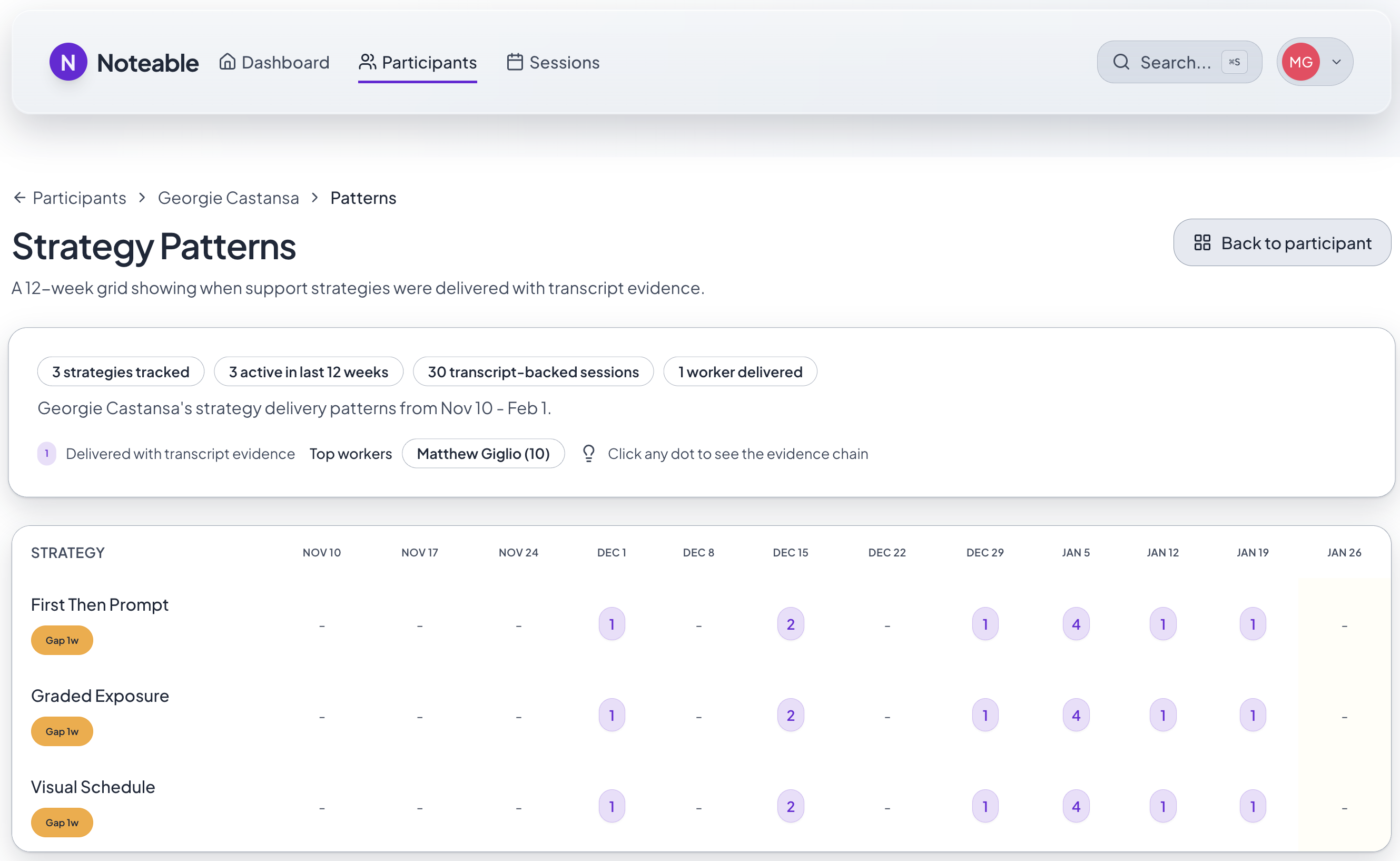
Task: Click grid icon in Back to participant
Action: pyautogui.click(x=1202, y=242)
